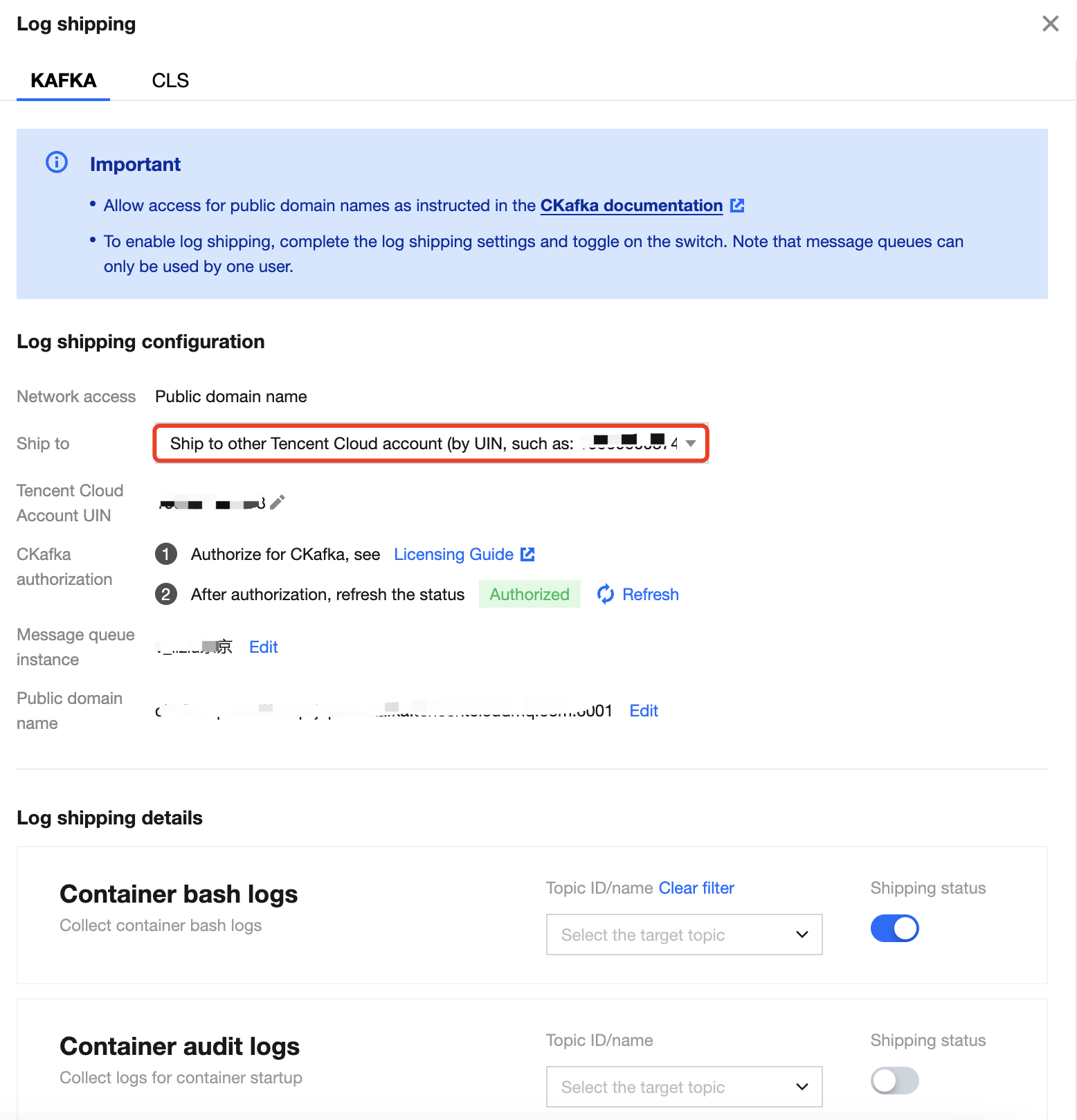The width and height of the screenshot is (1077, 1120).
Task: Expand Container audit logs target topic dropdown
Action: 684,1087
